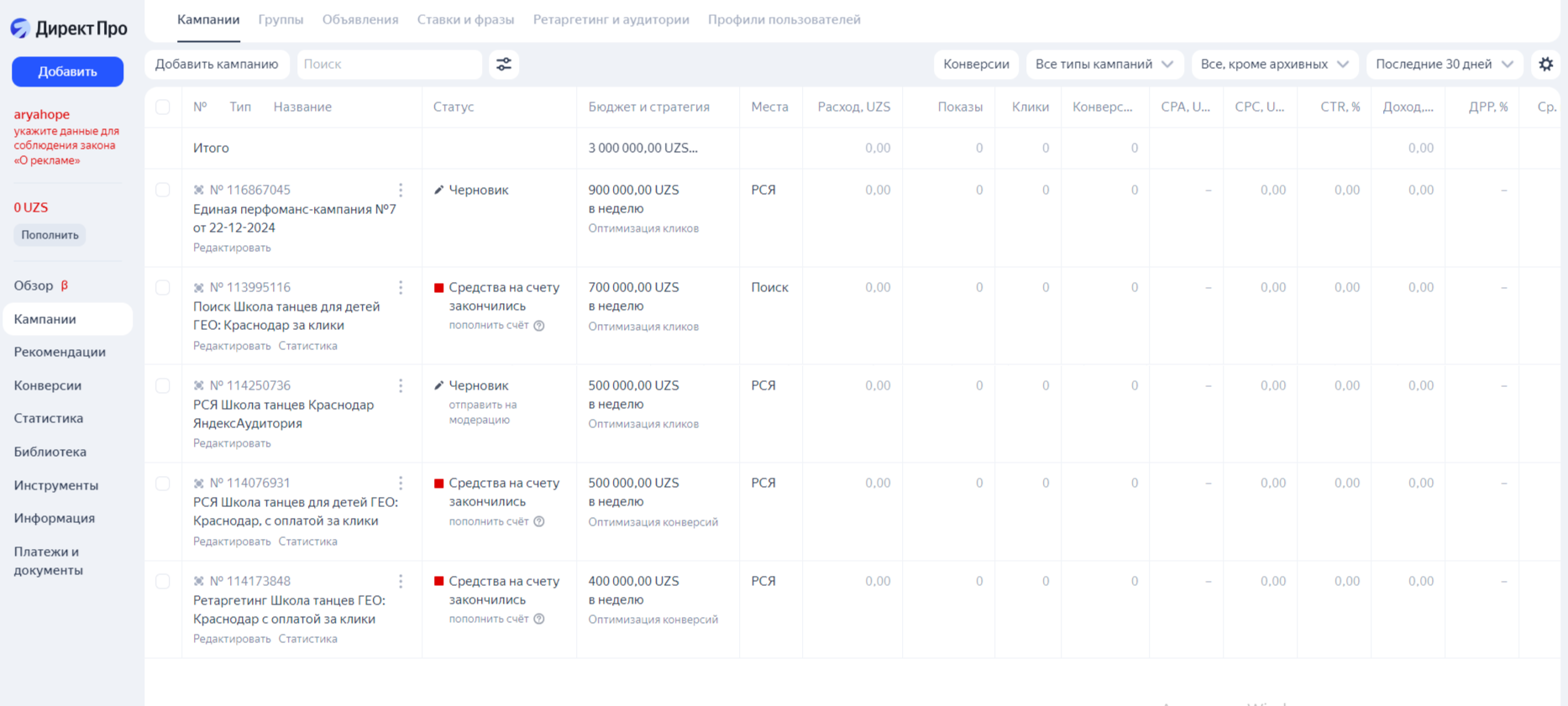Viewport: 1568px width, 706px height.
Task: Open the Последние 30 дней period dropdown
Action: click(1444, 65)
